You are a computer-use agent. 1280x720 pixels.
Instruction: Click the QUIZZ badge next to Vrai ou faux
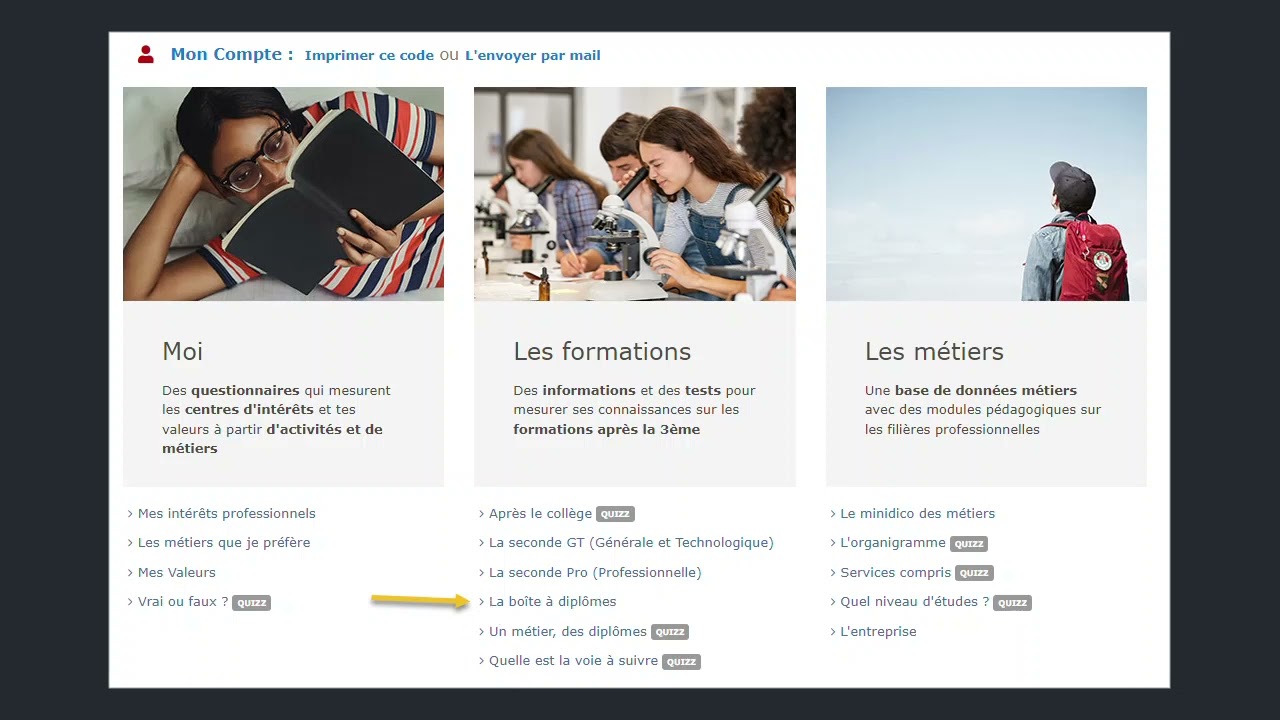[x=251, y=603]
